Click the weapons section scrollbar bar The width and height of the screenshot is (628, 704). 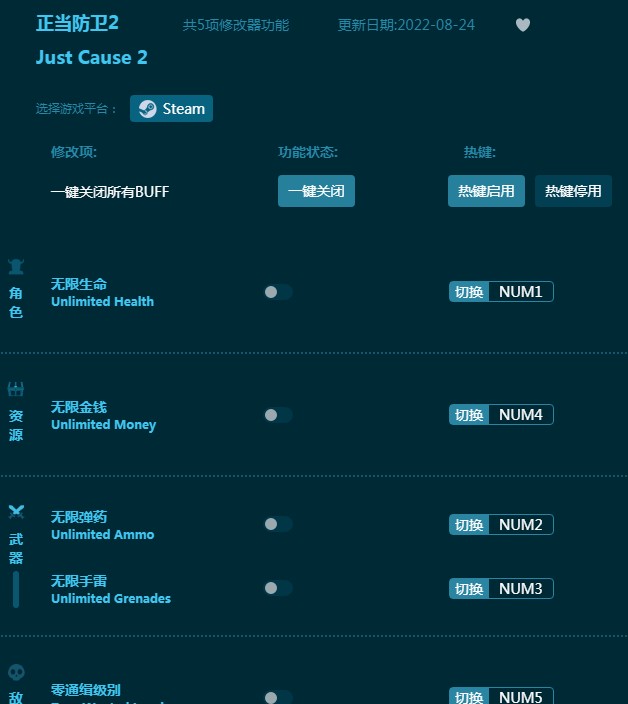(16, 589)
